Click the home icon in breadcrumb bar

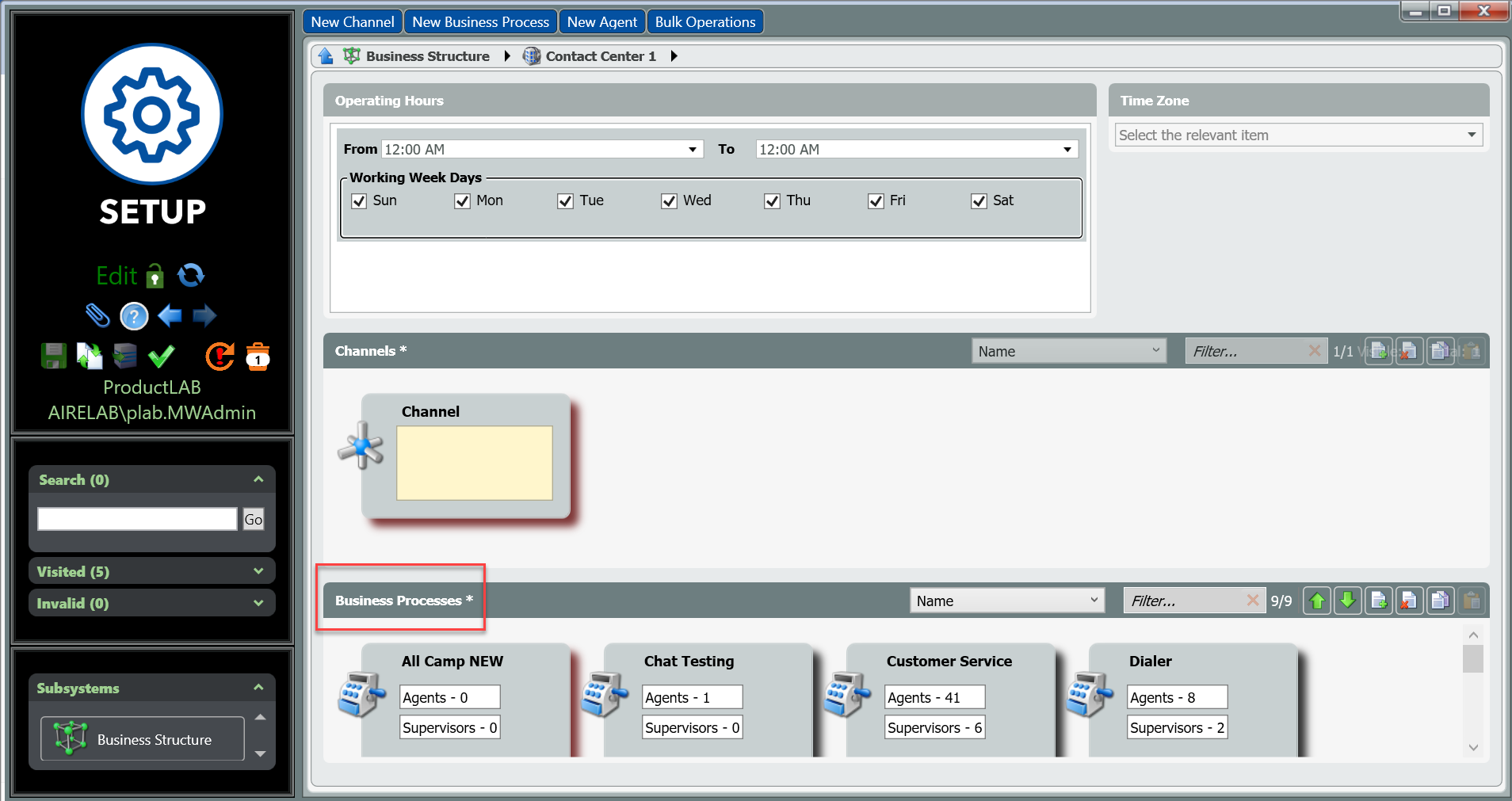tap(326, 56)
